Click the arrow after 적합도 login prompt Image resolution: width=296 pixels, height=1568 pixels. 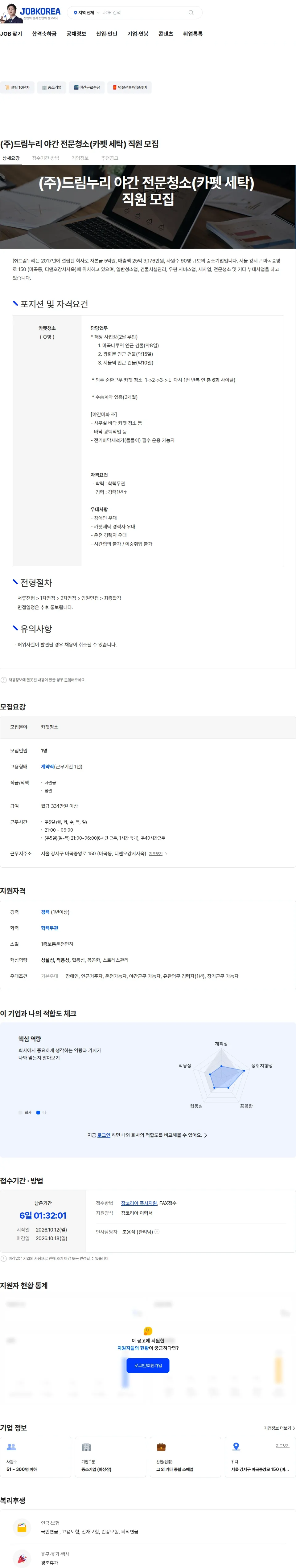tap(206, 1135)
